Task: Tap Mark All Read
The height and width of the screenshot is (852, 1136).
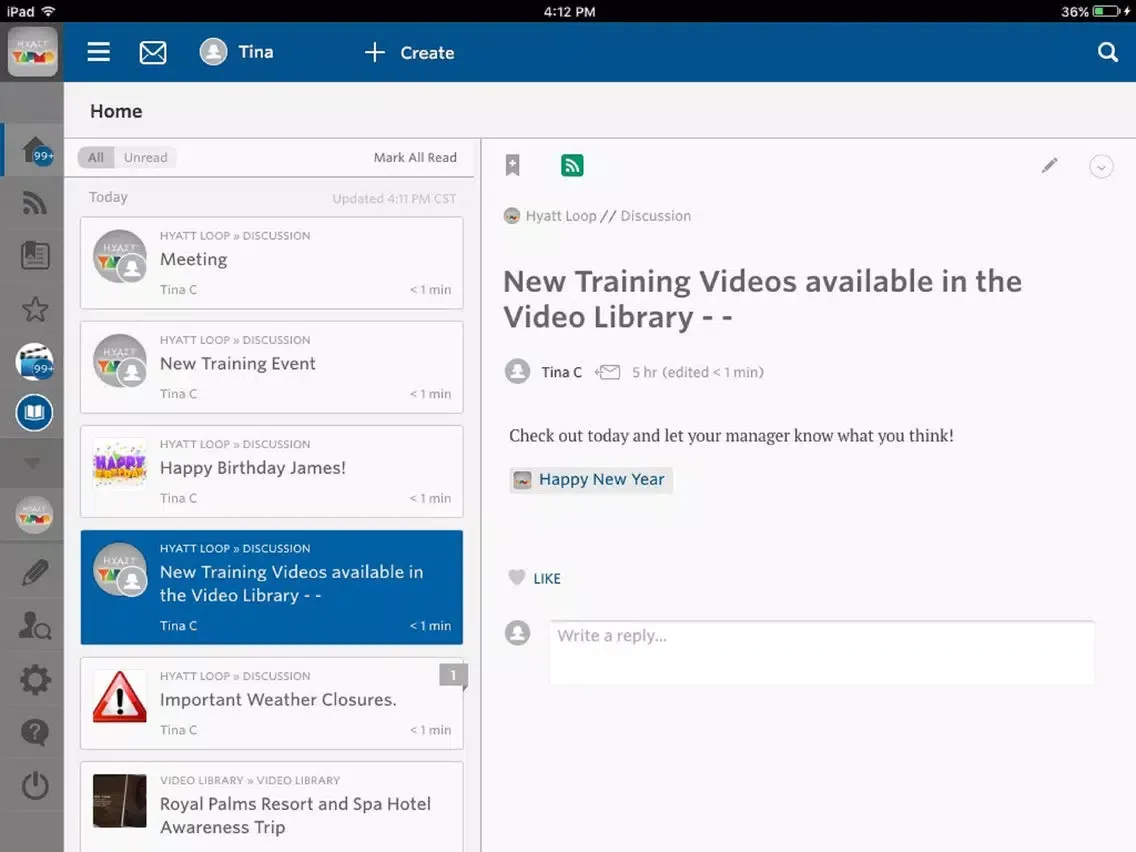Action: pos(415,157)
